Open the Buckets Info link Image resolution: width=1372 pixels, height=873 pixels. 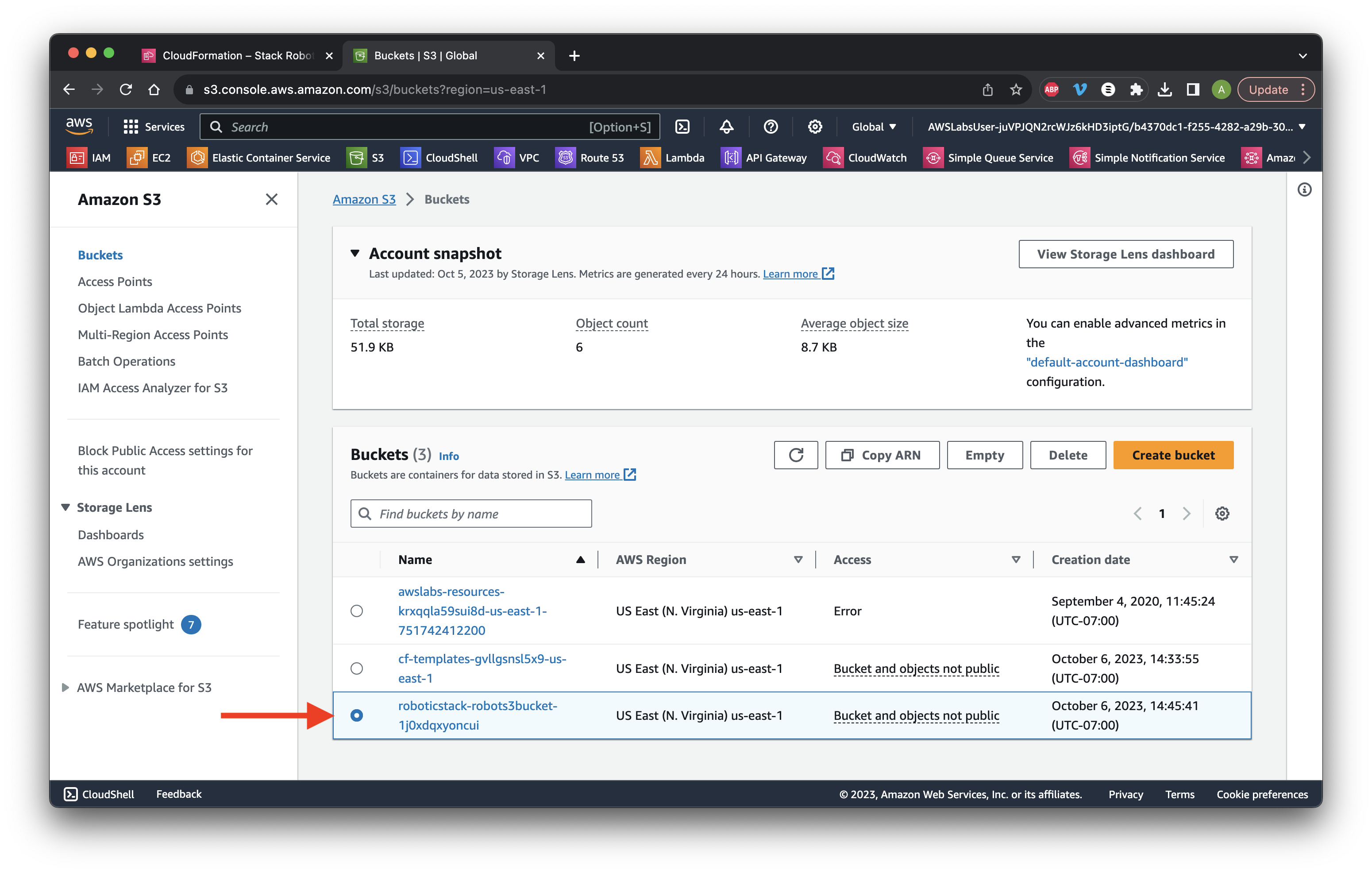tap(448, 456)
